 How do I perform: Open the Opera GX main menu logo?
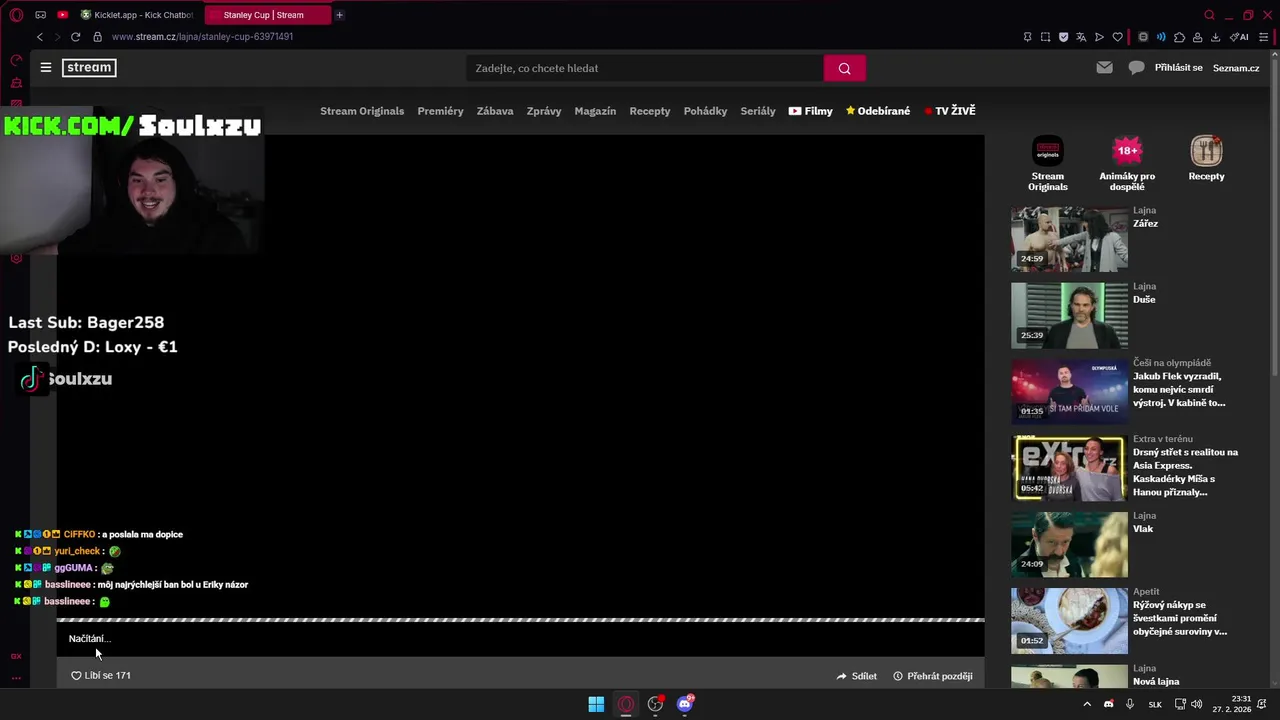16,15
